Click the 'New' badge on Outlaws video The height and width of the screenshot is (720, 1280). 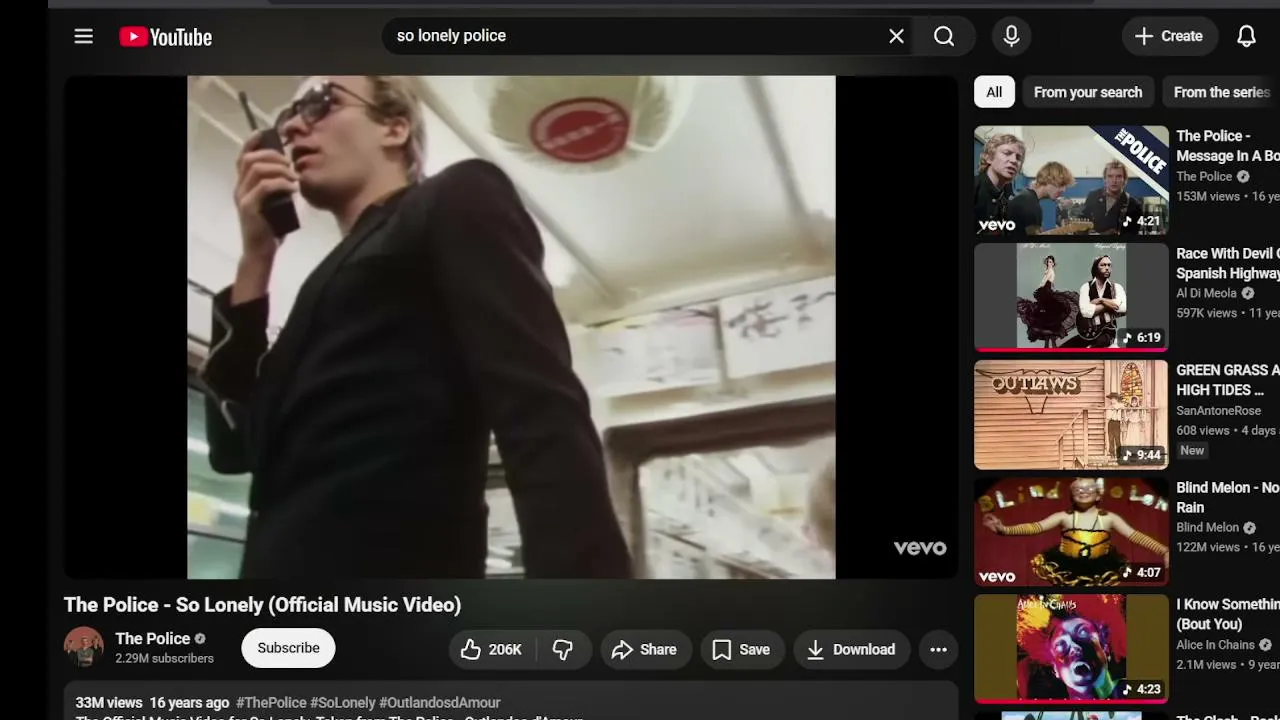1192,450
